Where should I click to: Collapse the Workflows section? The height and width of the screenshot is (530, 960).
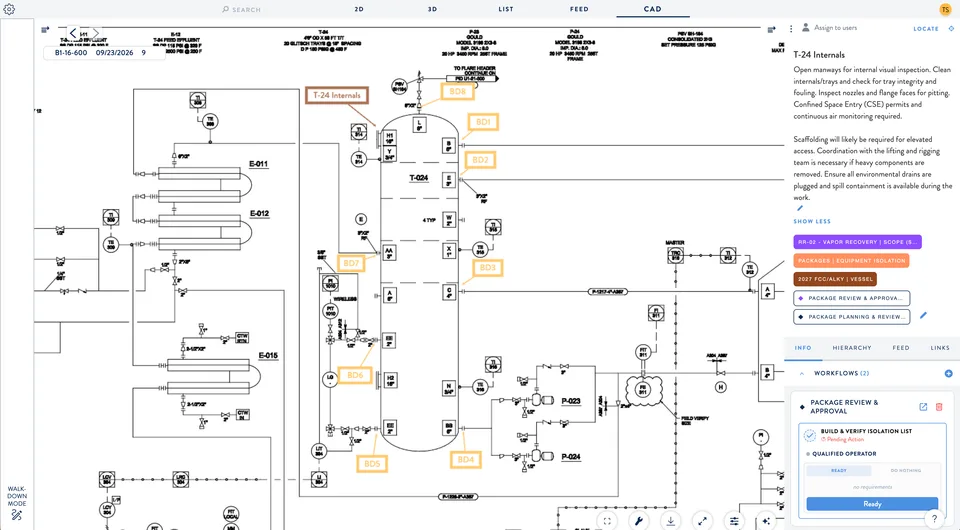[801, 373]
